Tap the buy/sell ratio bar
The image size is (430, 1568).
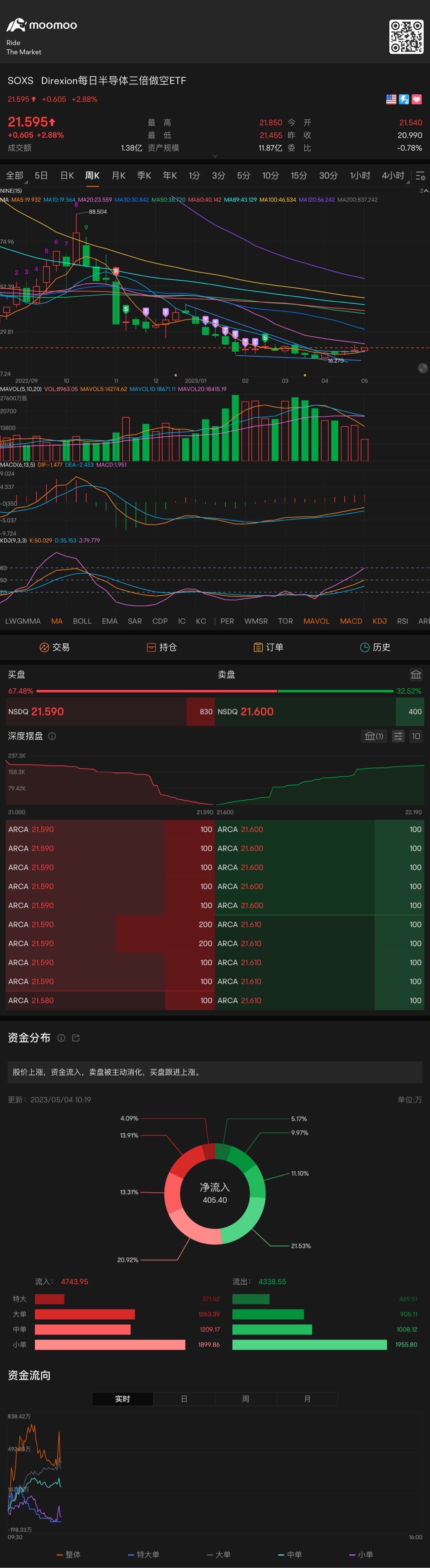(215, 691)
